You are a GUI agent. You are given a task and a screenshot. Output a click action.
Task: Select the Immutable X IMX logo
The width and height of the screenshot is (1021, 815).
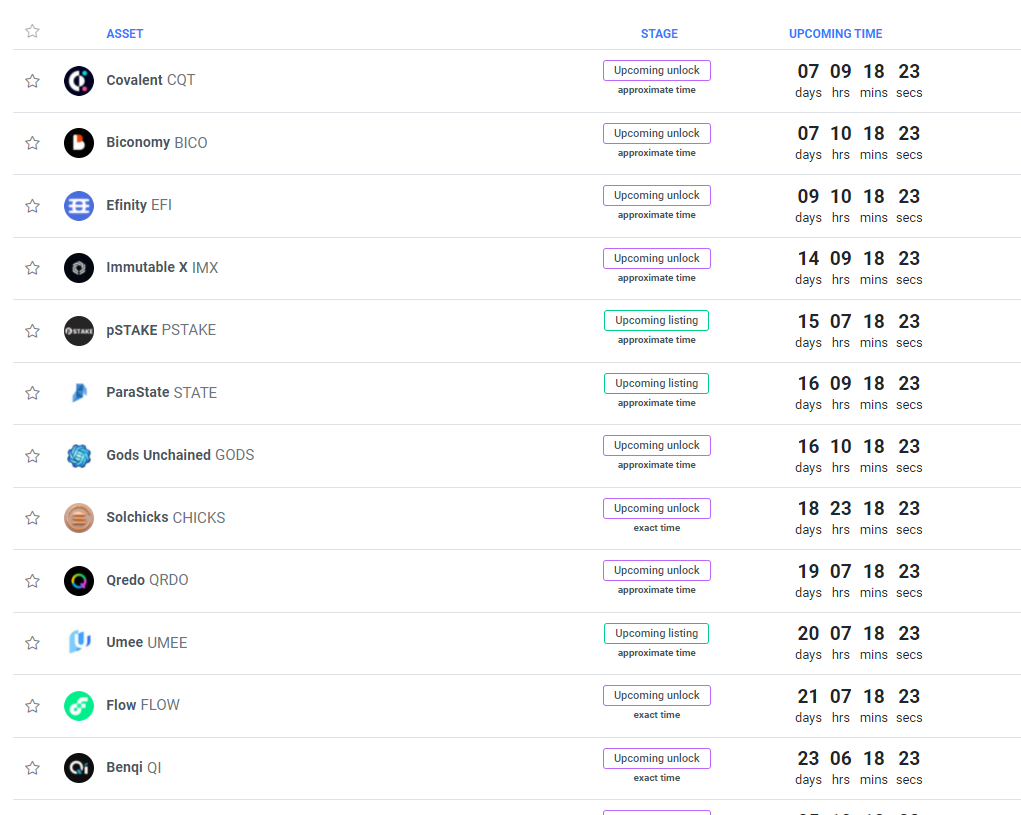coord(79,268)
